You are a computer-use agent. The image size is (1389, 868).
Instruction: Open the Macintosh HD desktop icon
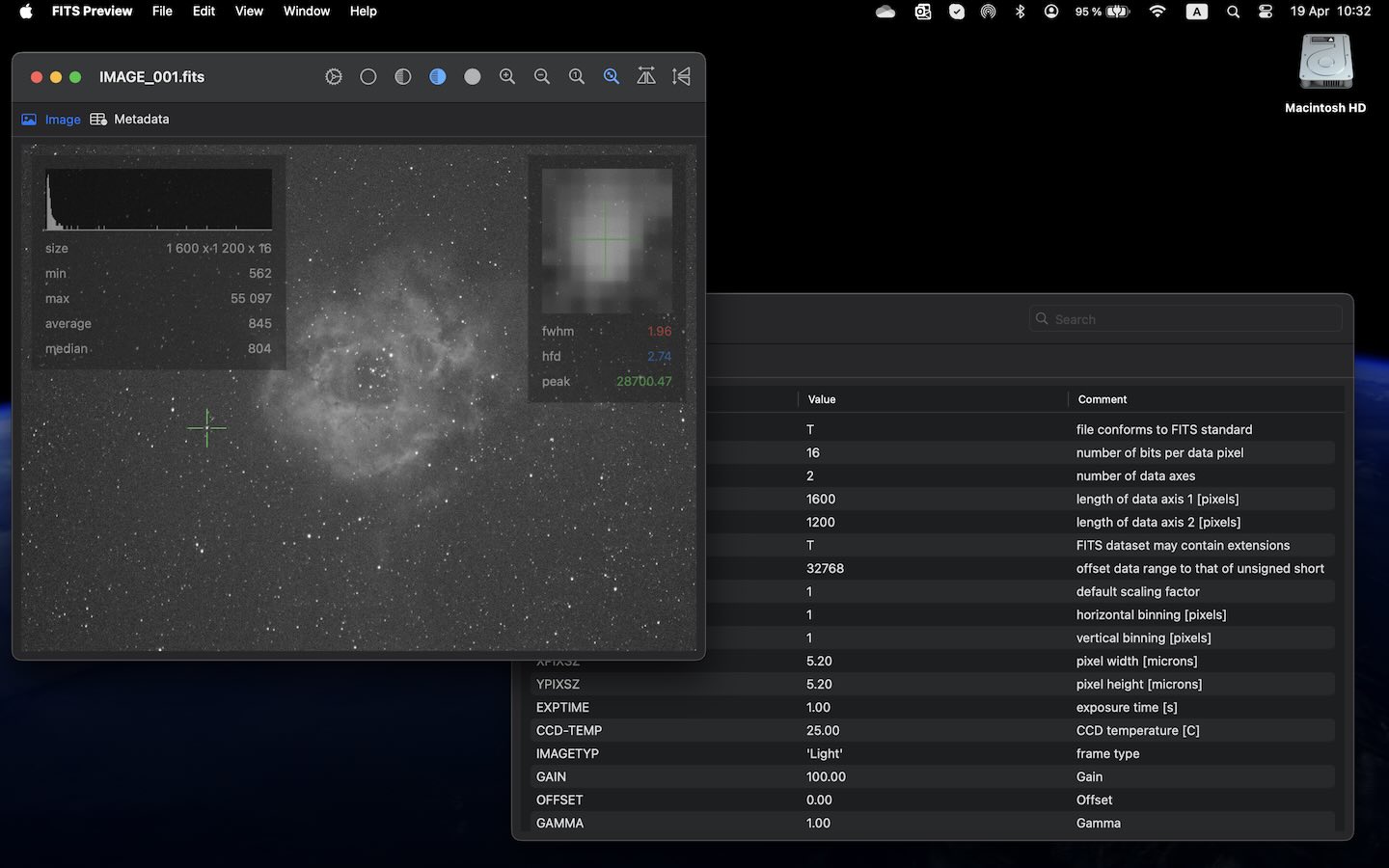(x=1325, y=73)
